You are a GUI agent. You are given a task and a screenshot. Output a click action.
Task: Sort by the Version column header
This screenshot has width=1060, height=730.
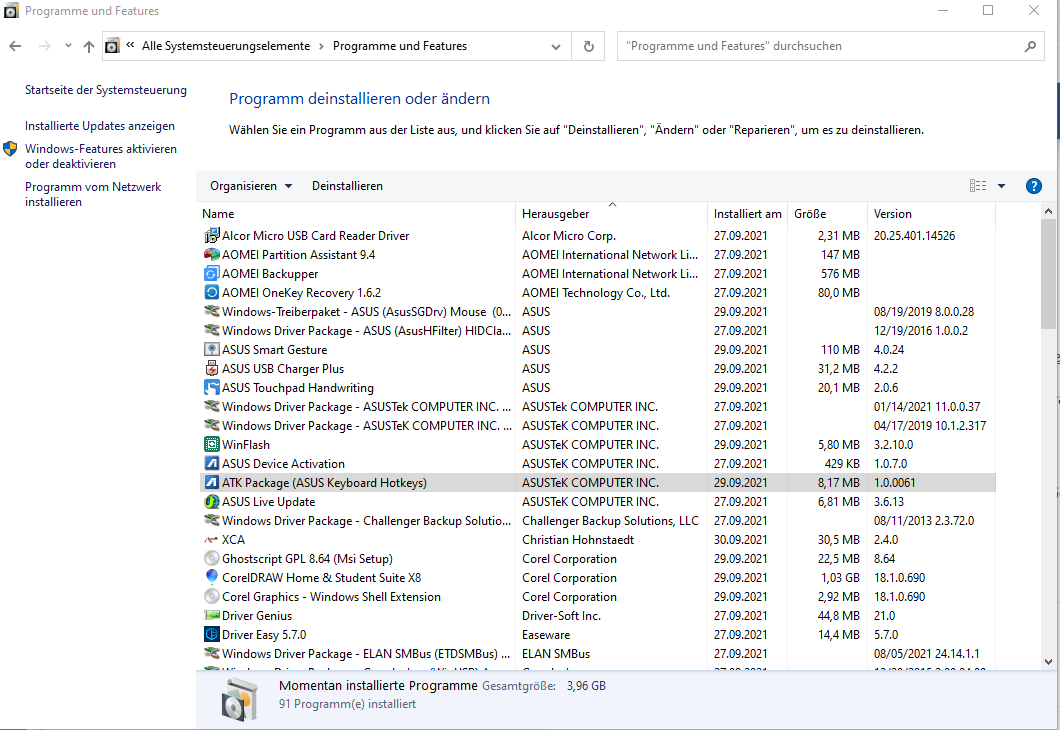click(931, 214)
